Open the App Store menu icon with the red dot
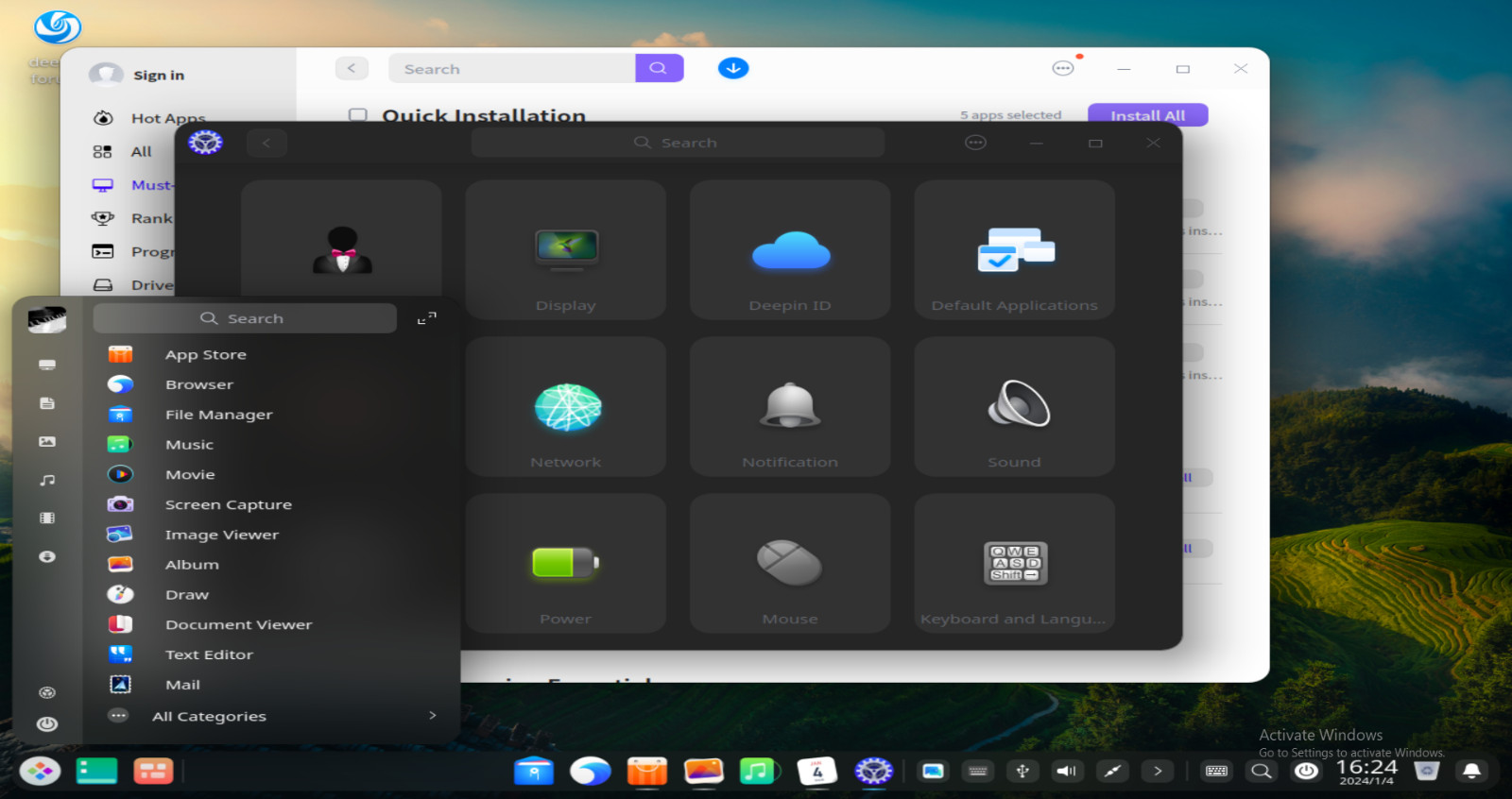This screenshot has height=799, width=1512. coord(1063,68)
